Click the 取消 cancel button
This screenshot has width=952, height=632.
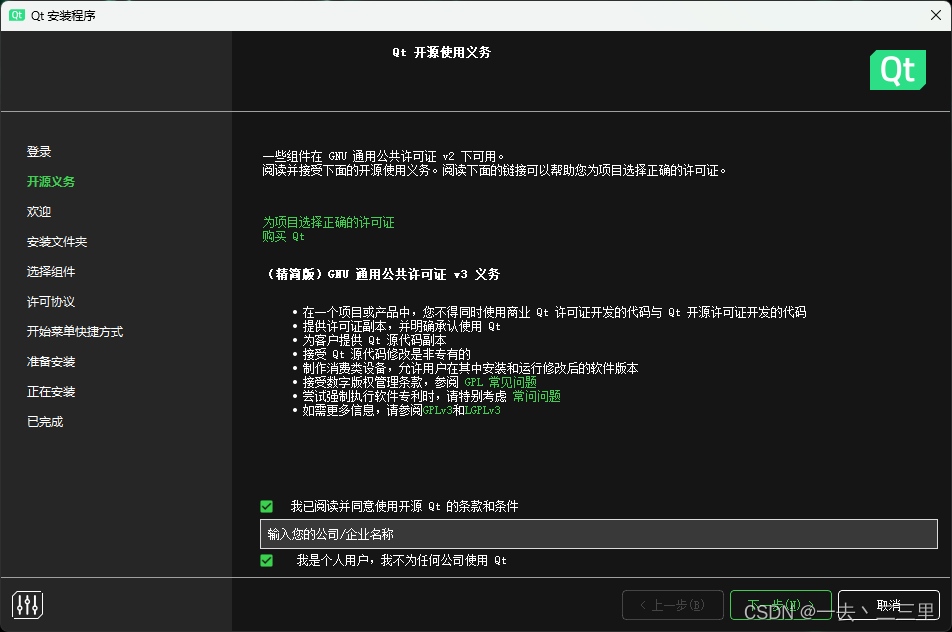[x=889, y=605]
